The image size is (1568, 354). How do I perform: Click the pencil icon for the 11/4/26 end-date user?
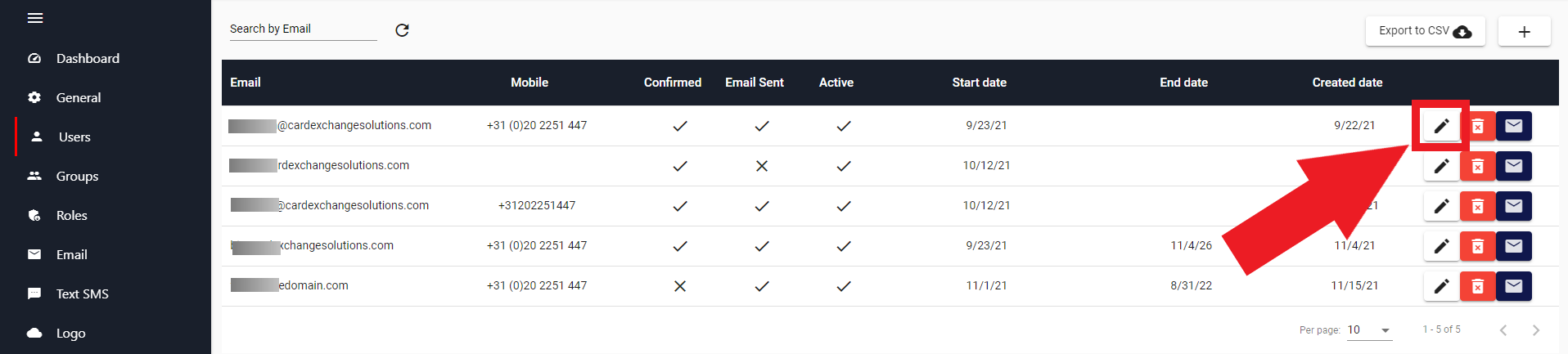coord(1441,246)
